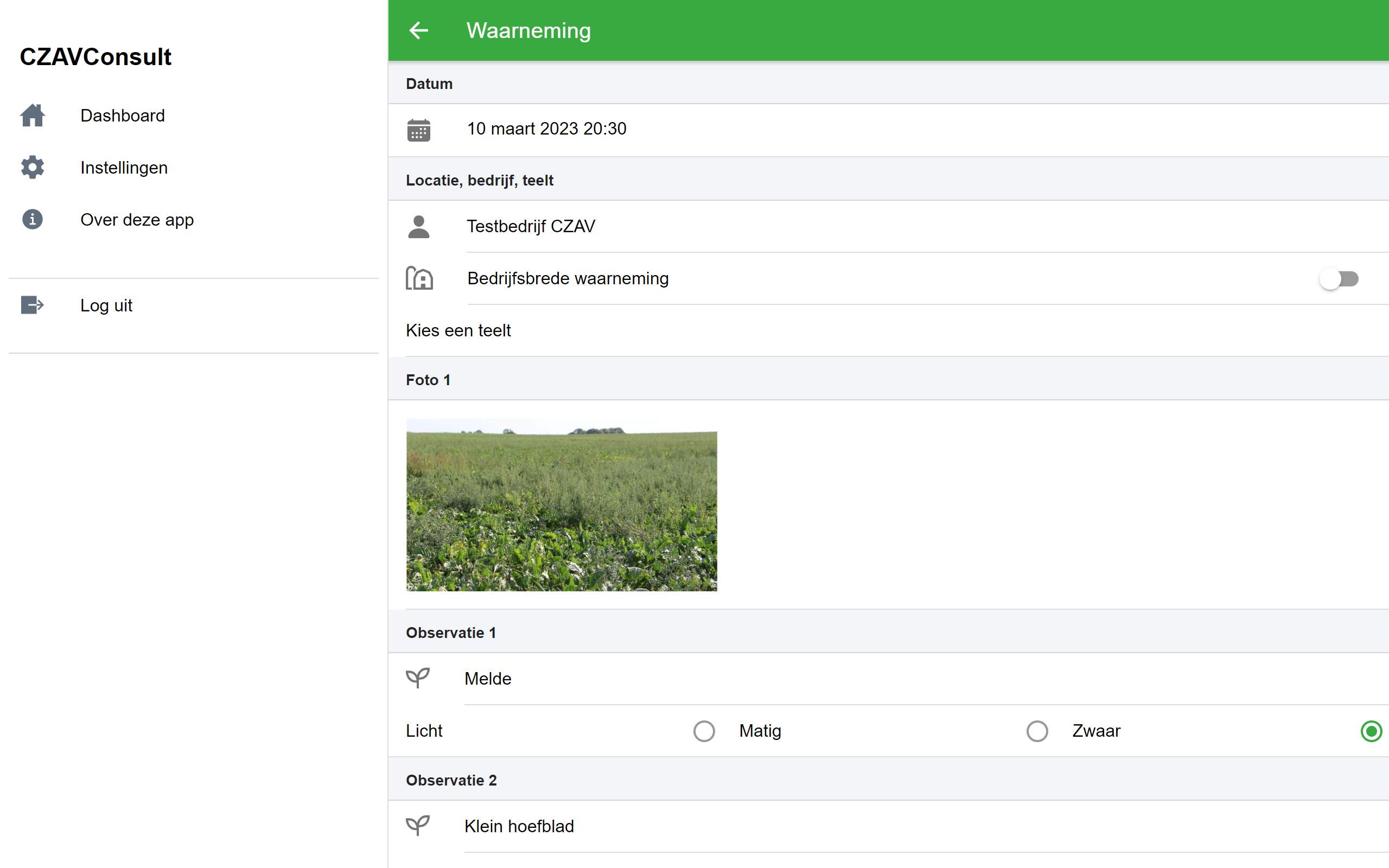Edit the date 10 maart 2023 20:30

[x=889, y=130]
